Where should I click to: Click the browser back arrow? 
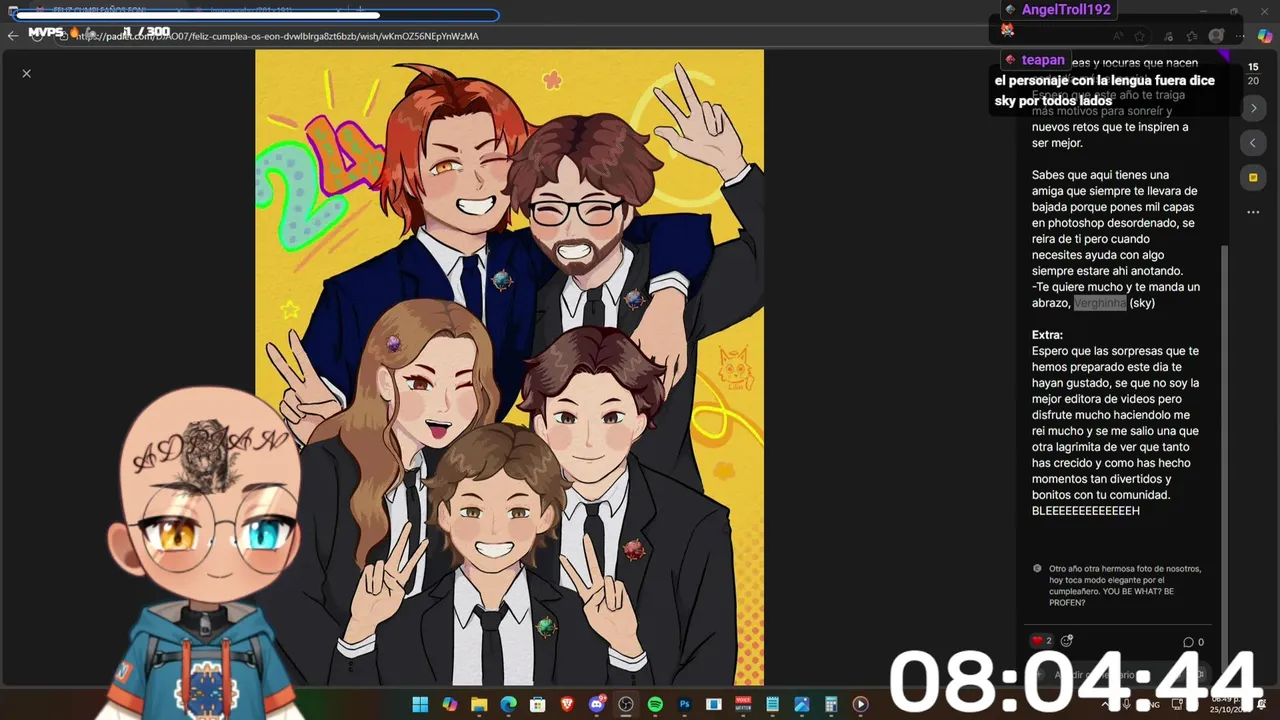pyautogui.click(x=13, y=35)
